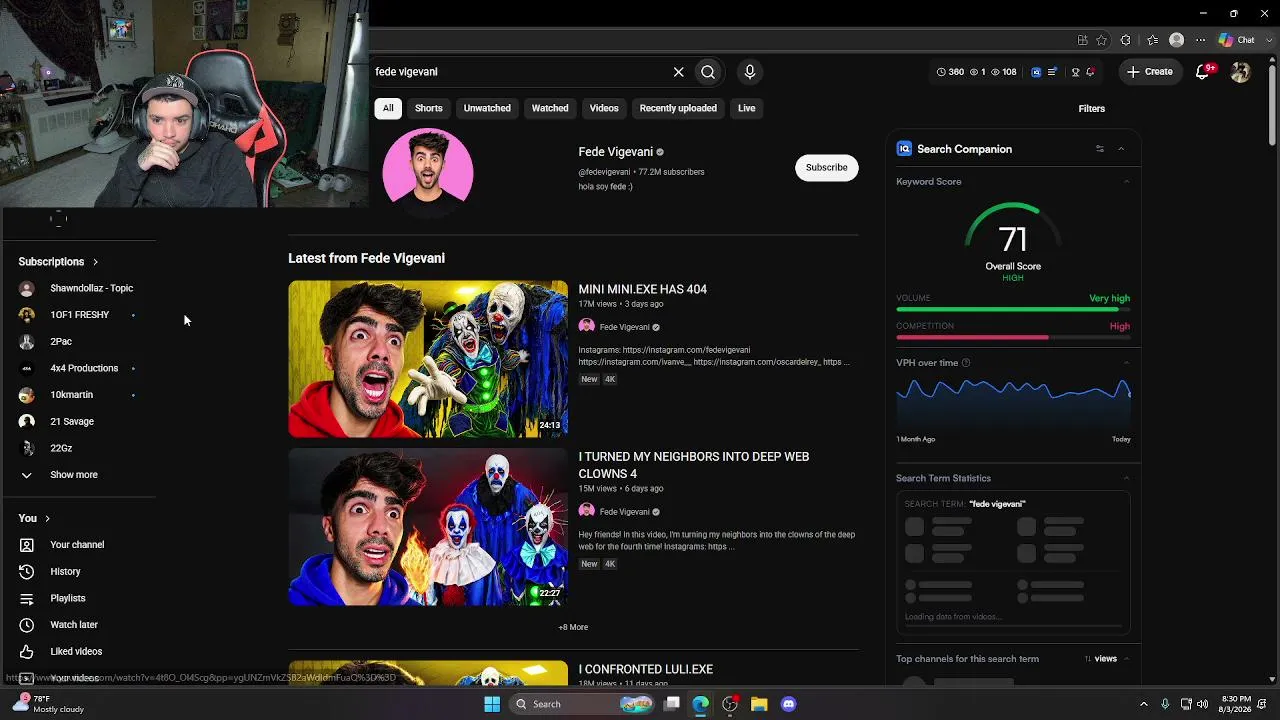The width and height of the screenshot is (1280, 720).
Task: Open the YouTube notifications bell
Action: coord(1203,72)
